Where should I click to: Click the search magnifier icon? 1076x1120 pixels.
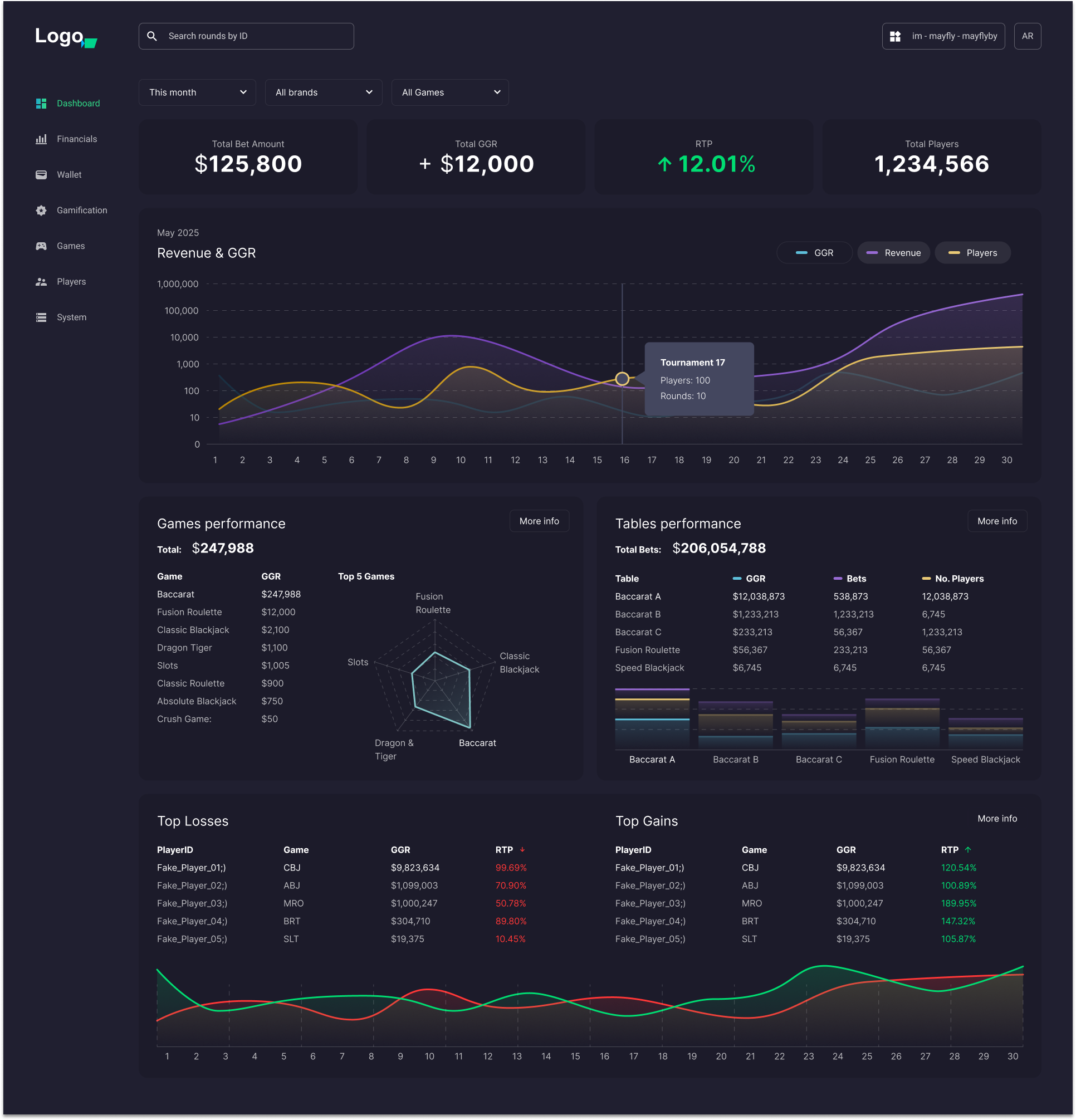[x=151, y=36]
